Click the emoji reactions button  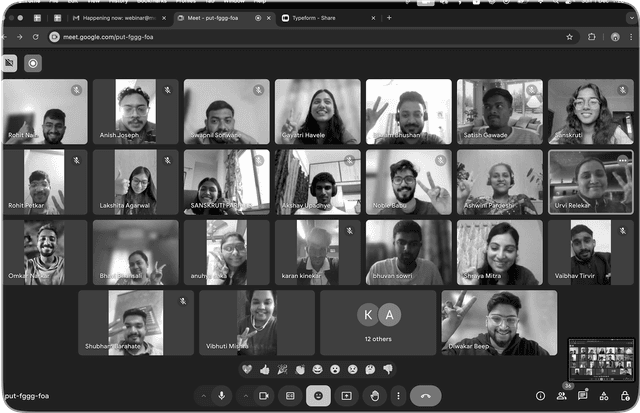(x=319, y=396)
